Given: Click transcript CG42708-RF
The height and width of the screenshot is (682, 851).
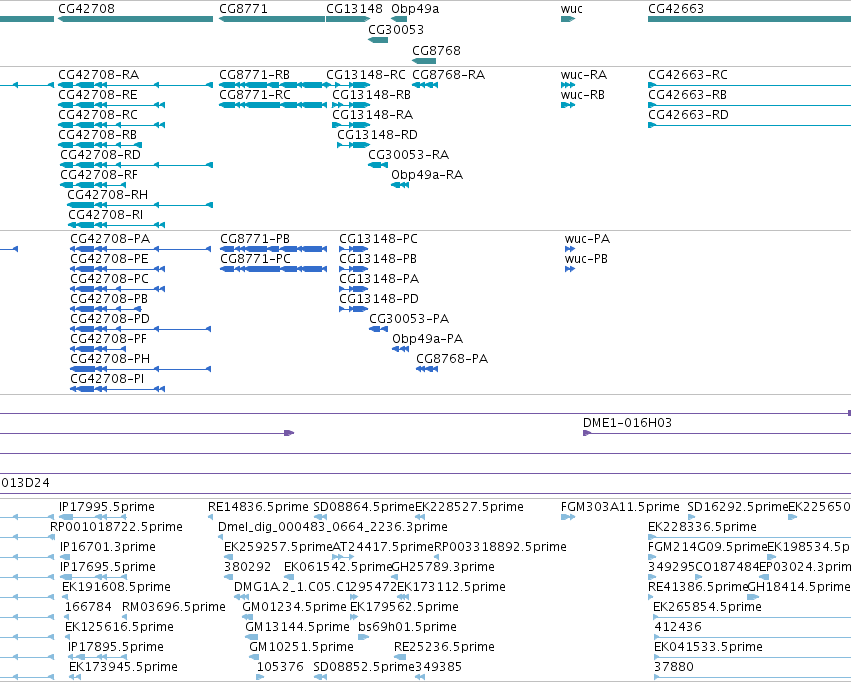Looking at the screenshot, I should tap(99, 175).
